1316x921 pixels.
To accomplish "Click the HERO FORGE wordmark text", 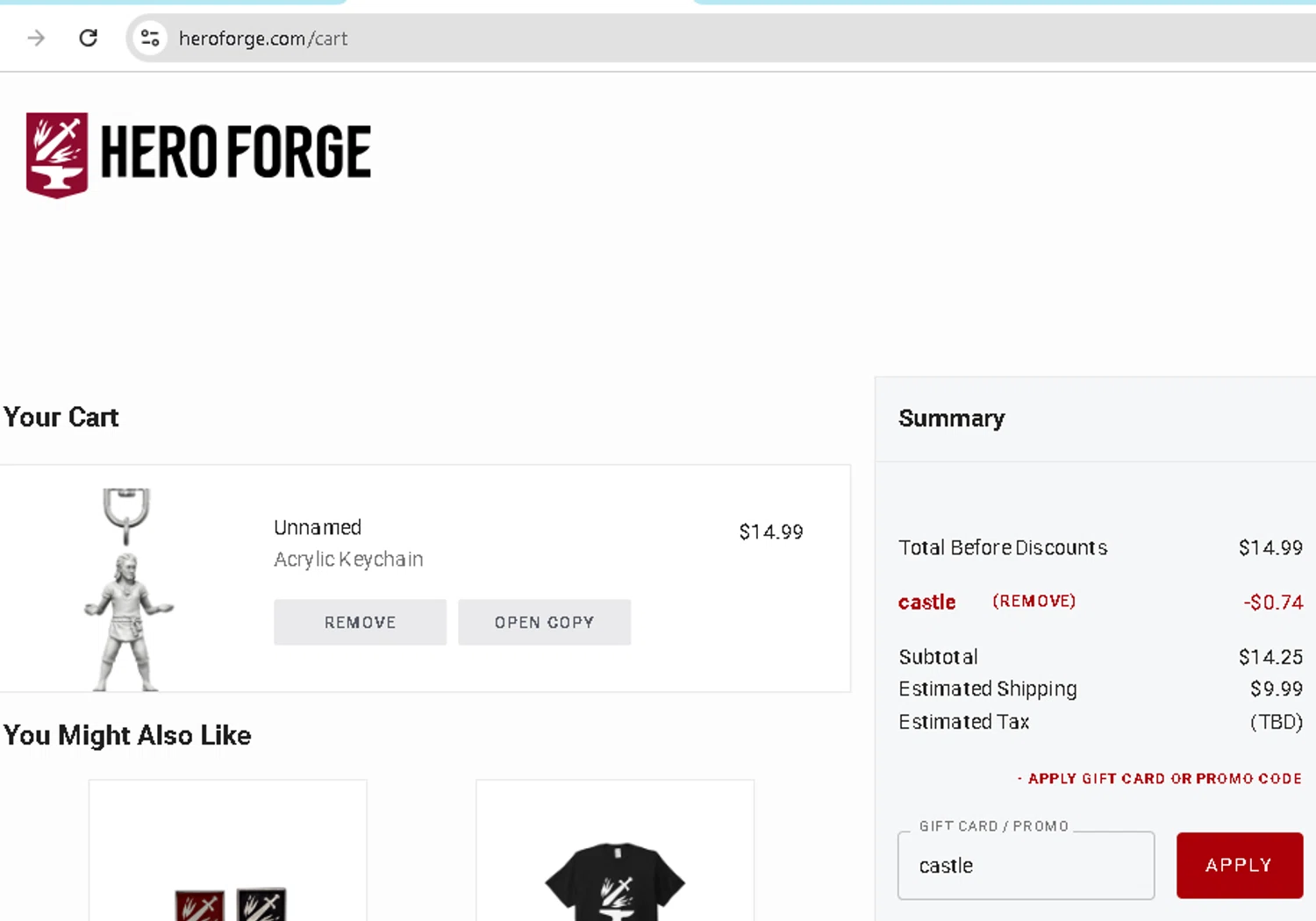I will [235, 153].
